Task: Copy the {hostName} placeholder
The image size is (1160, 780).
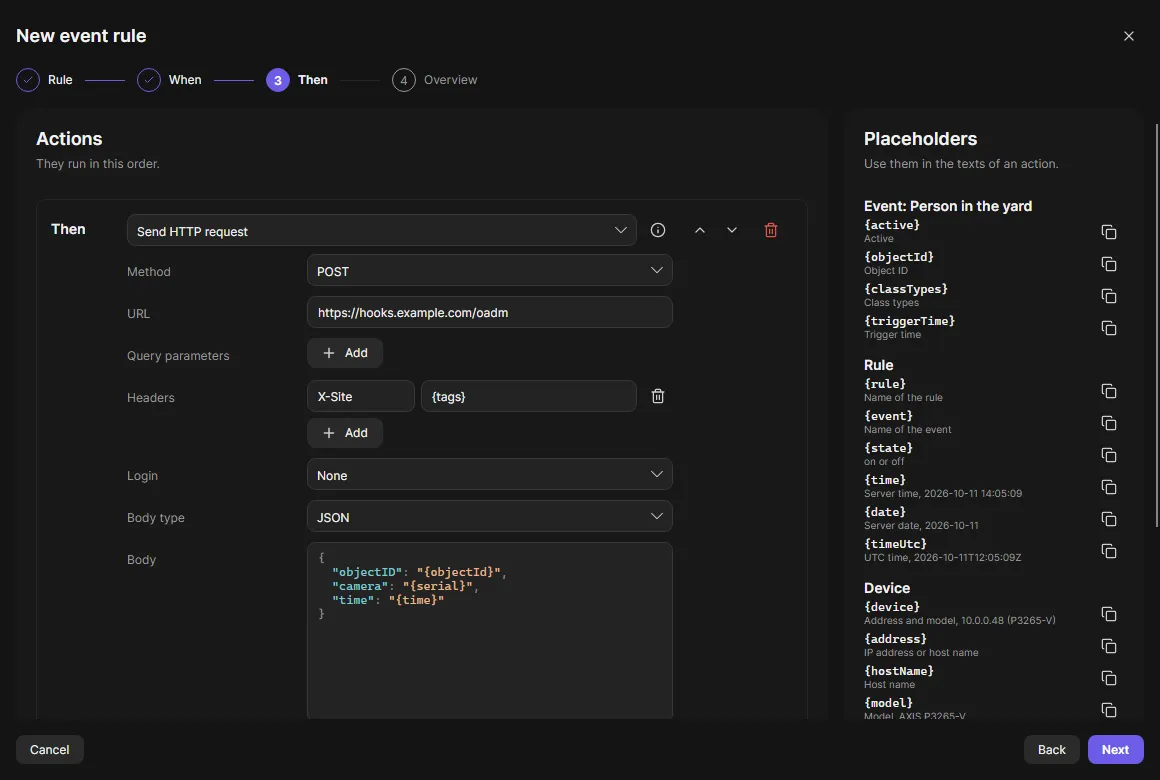Action: coord(1108,678)
